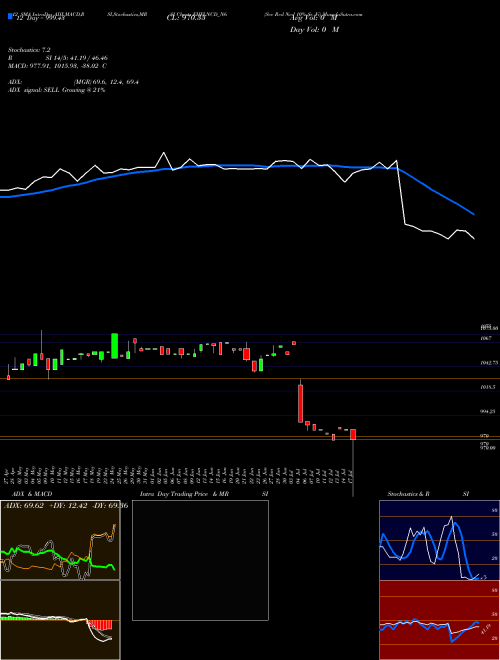
Task: Click the last red candle on the candlestick chart
Action: (353, 434)
